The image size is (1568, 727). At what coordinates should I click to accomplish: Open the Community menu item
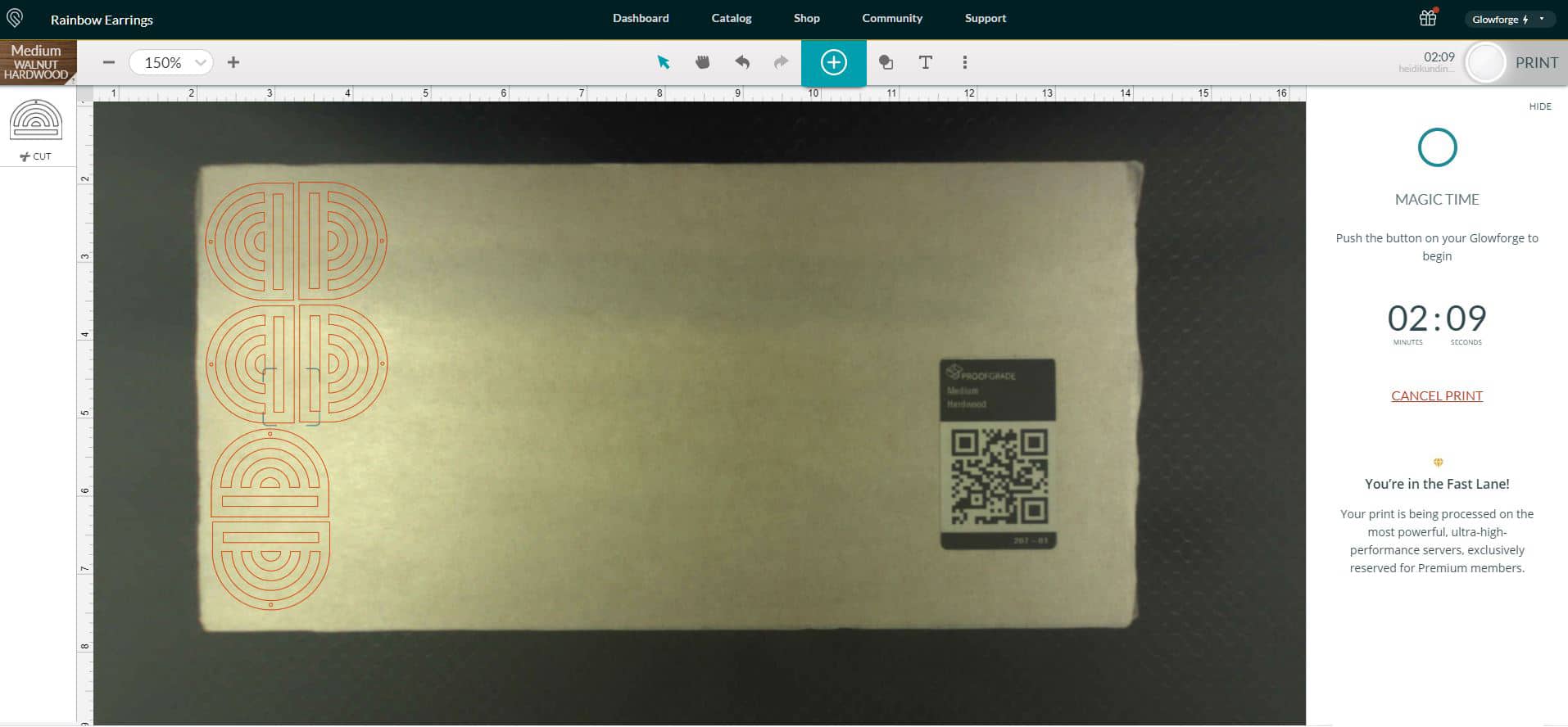point(892,18)
